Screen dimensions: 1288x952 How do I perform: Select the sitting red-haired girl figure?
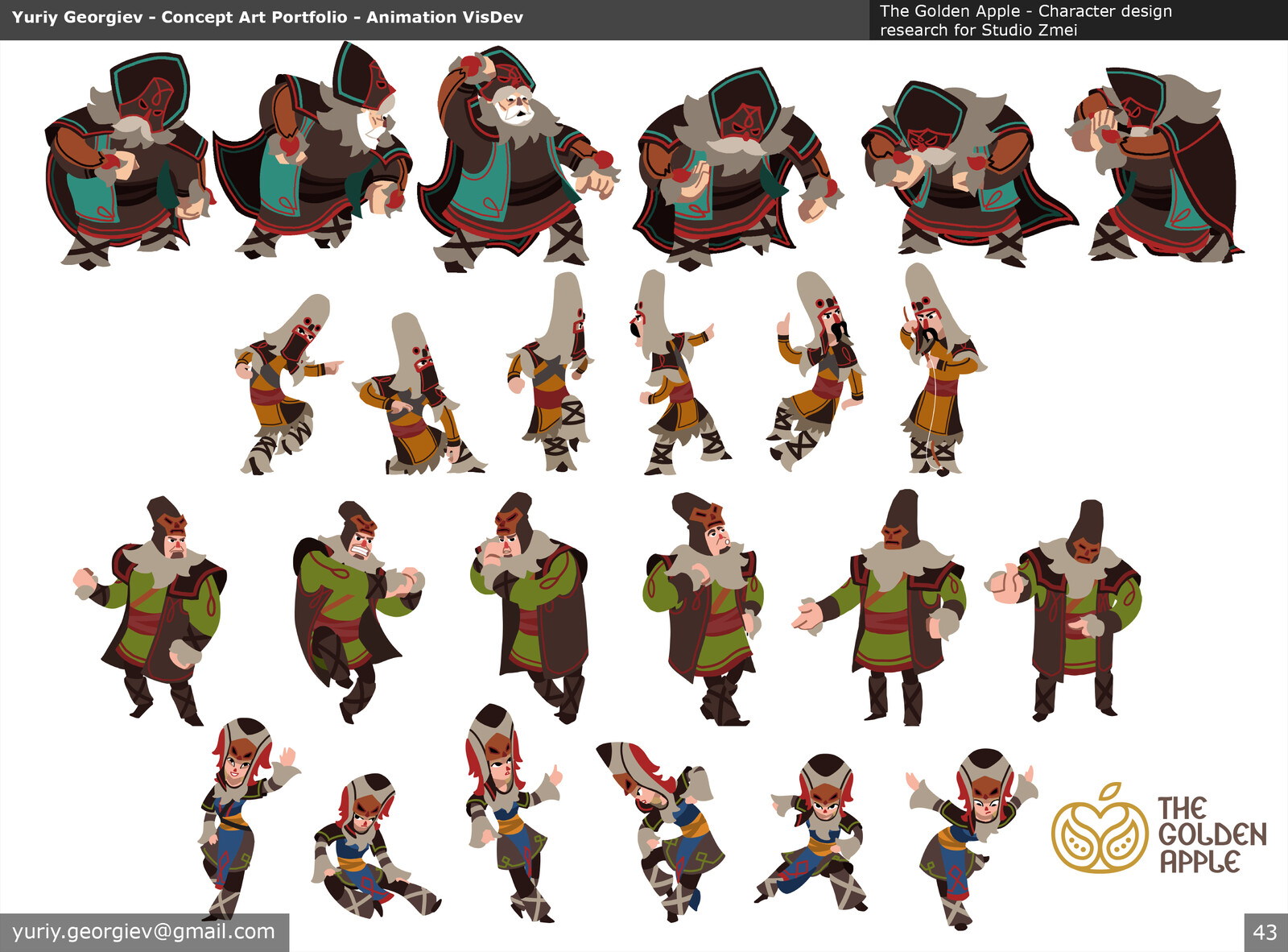[375, 846]
